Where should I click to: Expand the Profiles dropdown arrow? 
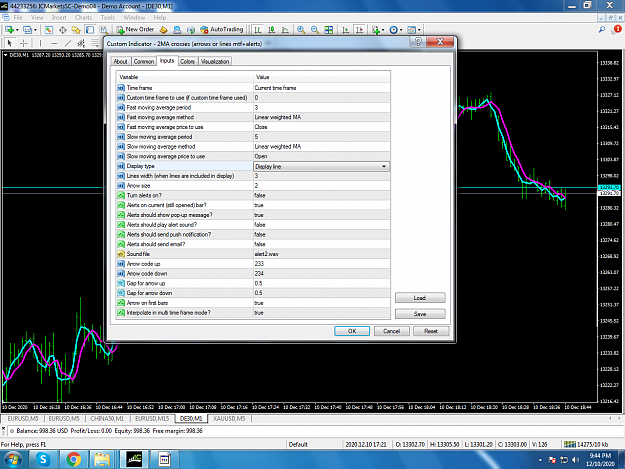(35, 30)
